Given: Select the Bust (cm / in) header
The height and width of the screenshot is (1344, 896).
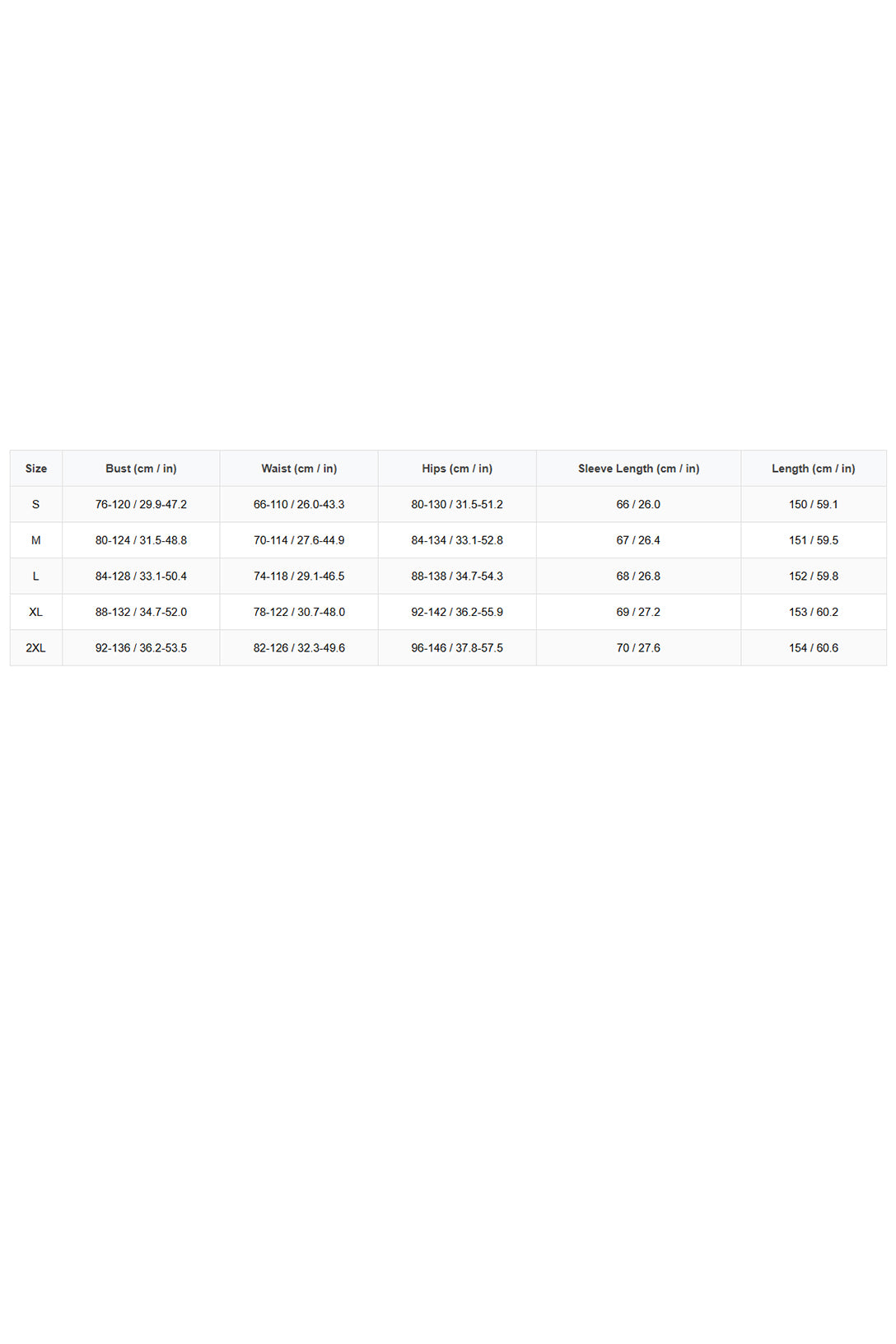Looking at the screenshot, I should [141, 469].
